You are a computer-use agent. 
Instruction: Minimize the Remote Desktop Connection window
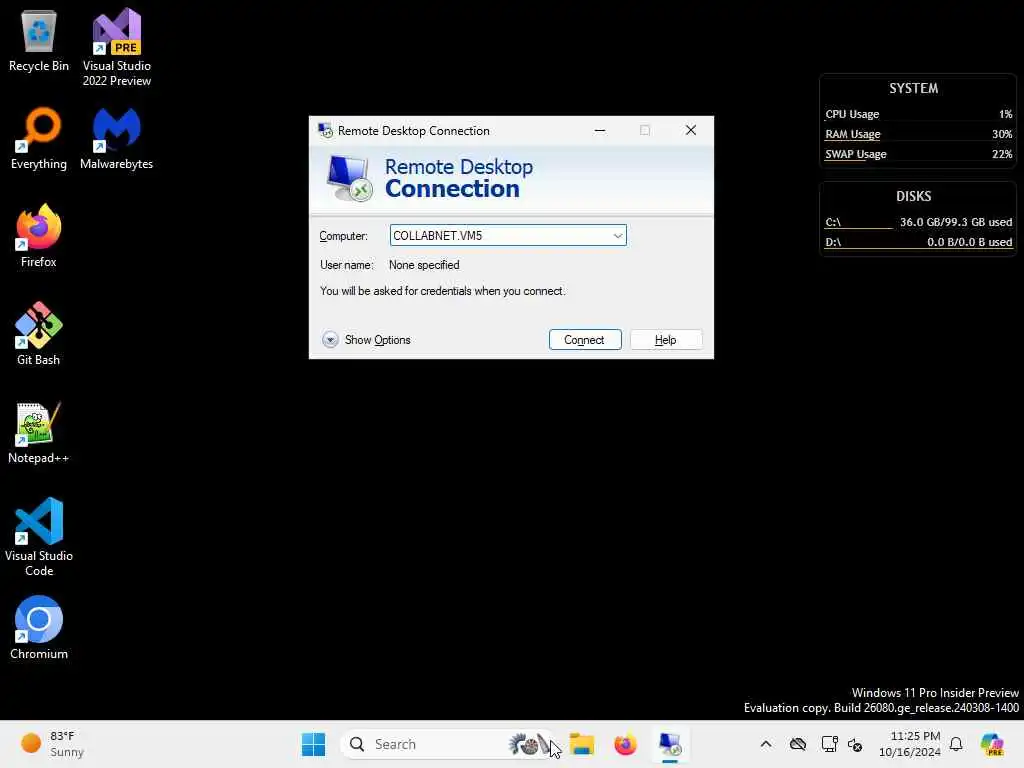pyautogui.click(x=600, y=131)
